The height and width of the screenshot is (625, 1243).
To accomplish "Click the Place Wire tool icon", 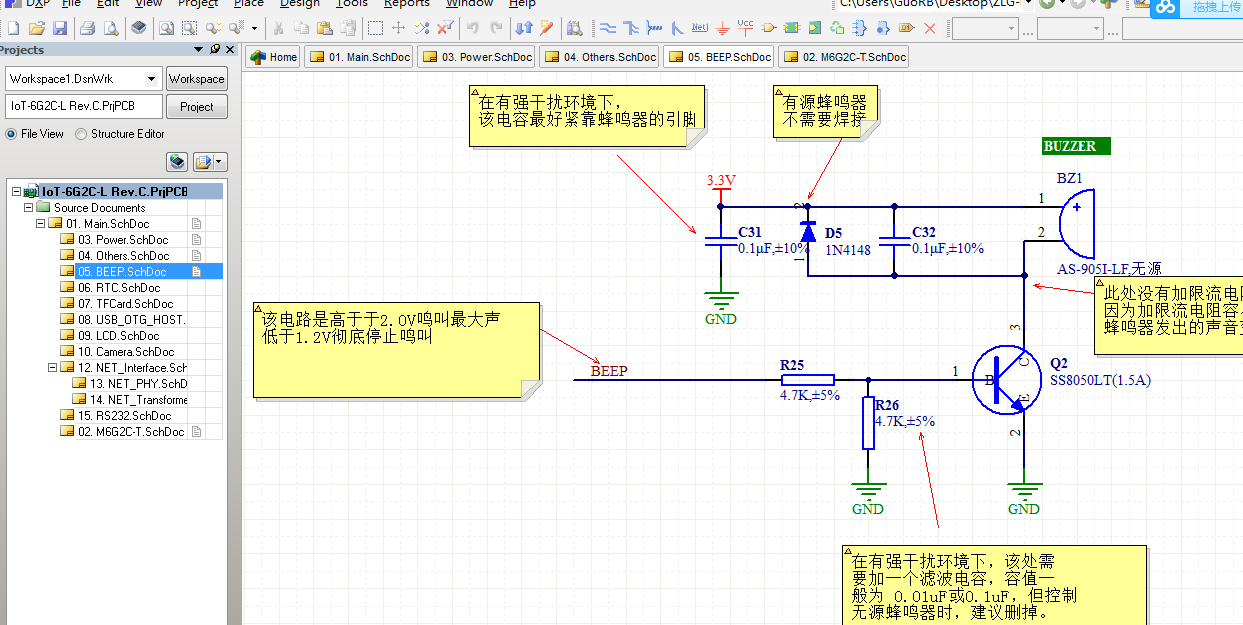I will [606, 28].
